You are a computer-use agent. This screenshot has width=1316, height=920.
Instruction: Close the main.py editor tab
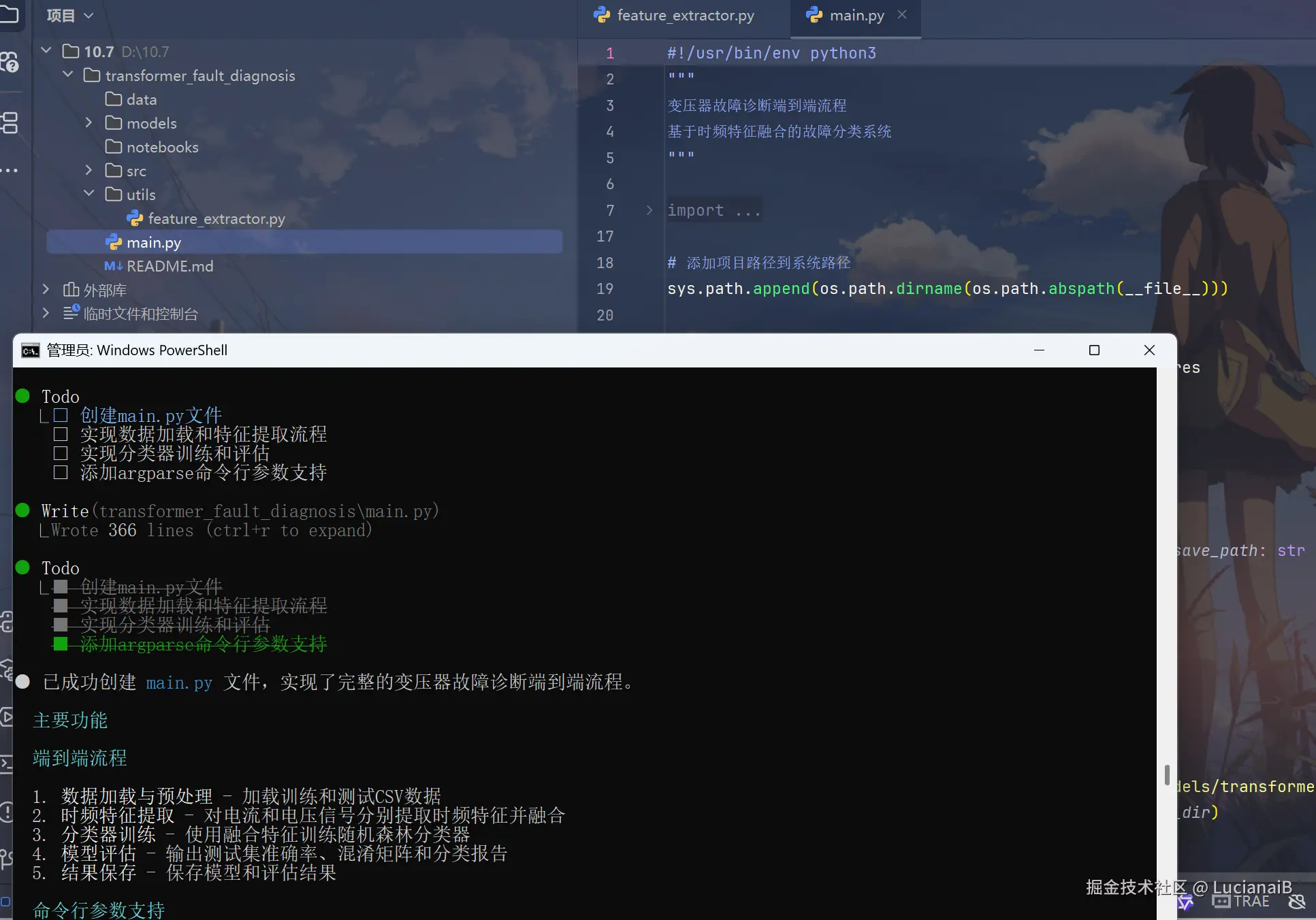pos(902,14)
